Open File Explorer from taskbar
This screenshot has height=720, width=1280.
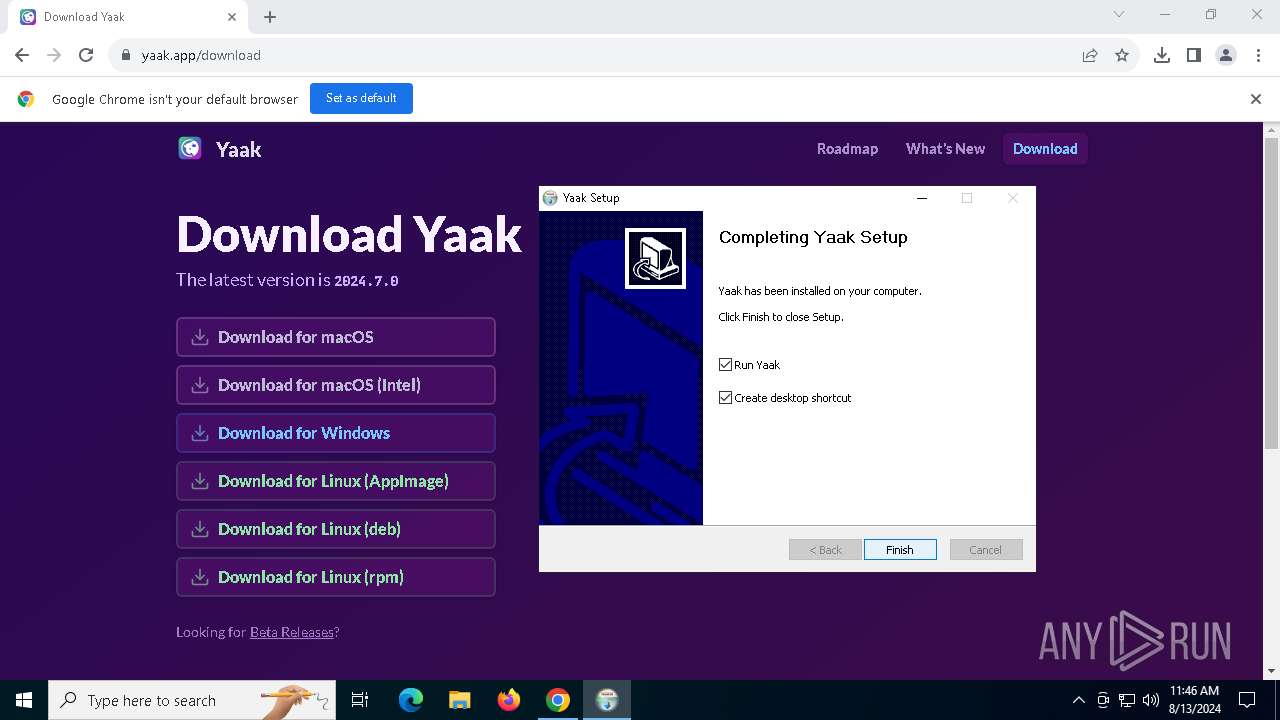[459, 700]
